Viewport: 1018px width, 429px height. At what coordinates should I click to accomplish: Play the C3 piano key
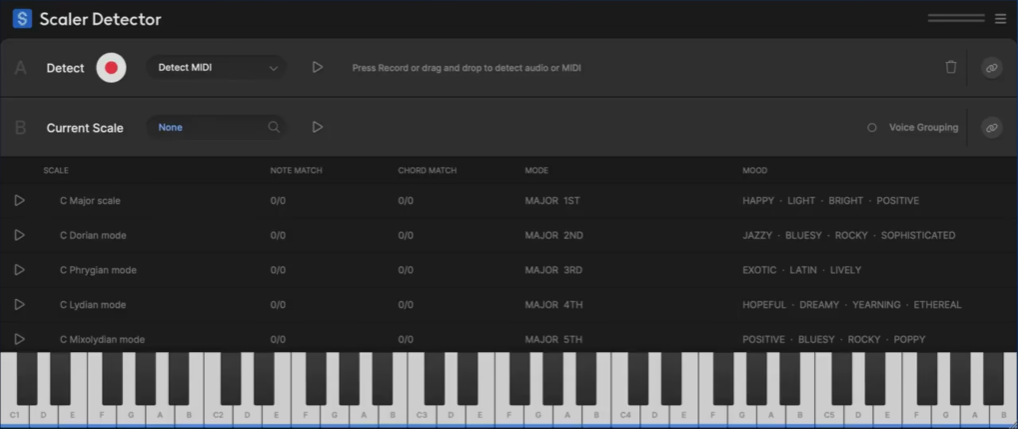pyautogui.click(x=421, y=414)
